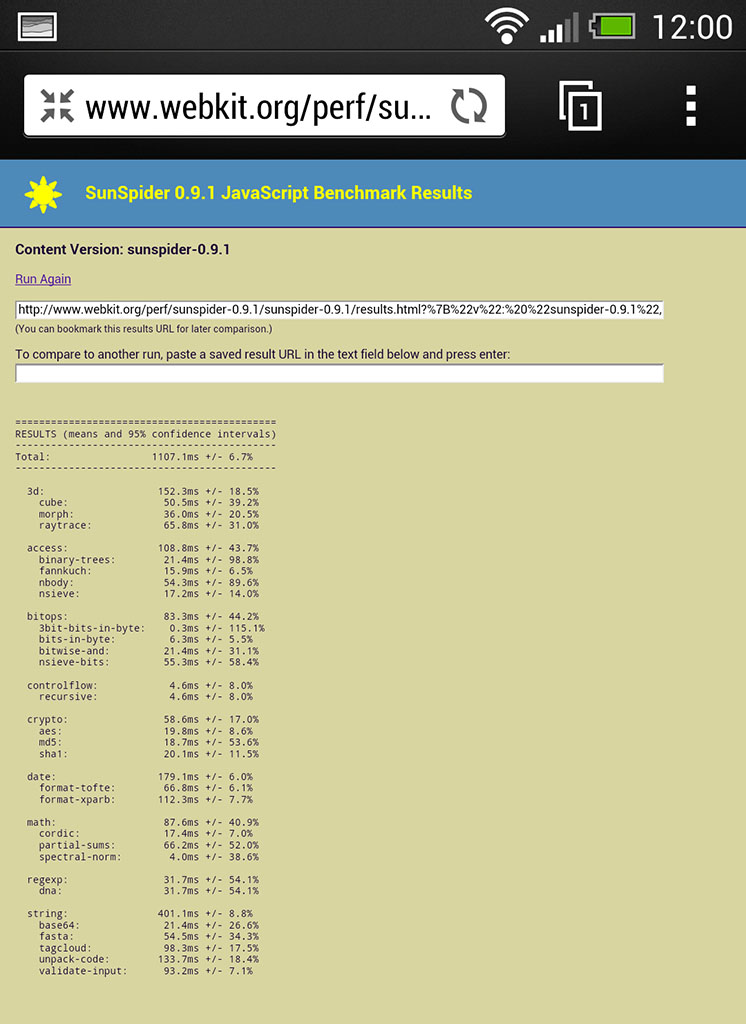The width and height of the screenshot is (746, 1024).
Task: Click the nsieve-bits: 55.3ms row
Action: pyautogui.click(x=148, y=662)
